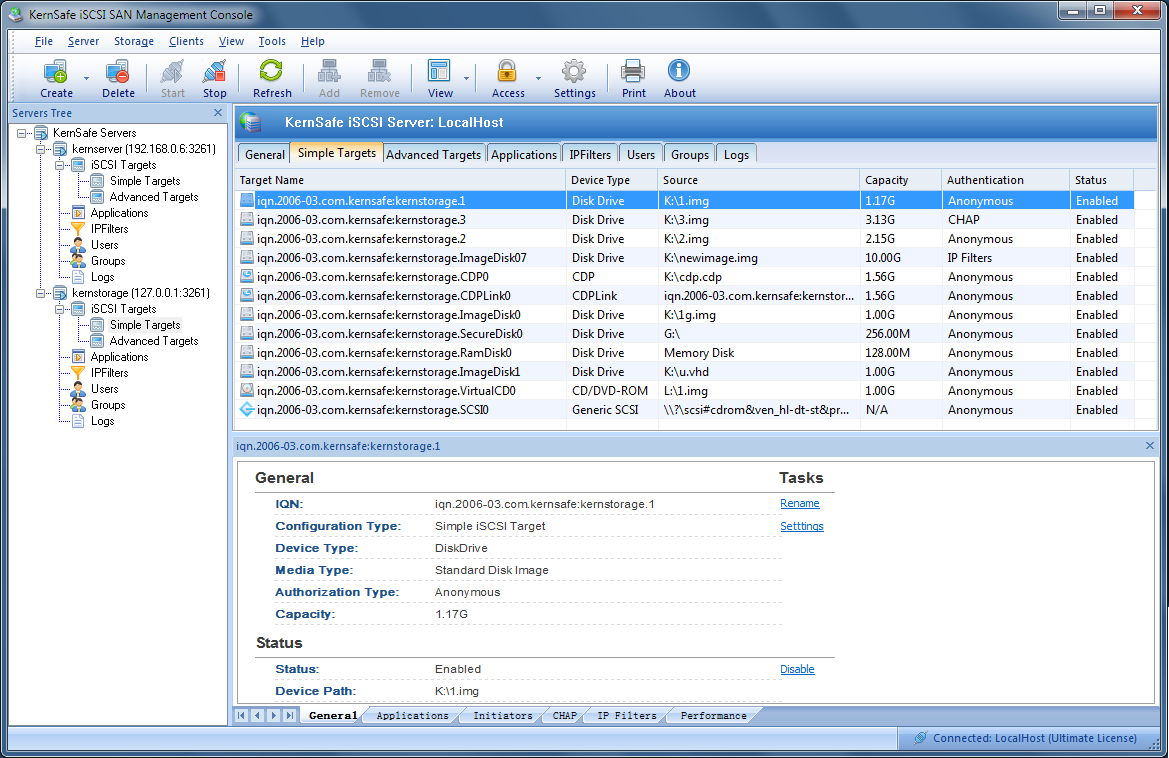The width and height of the screenshot is (1169, 758).
Task: Close the Servers Tree panel
Action: (x=218, y=113)
